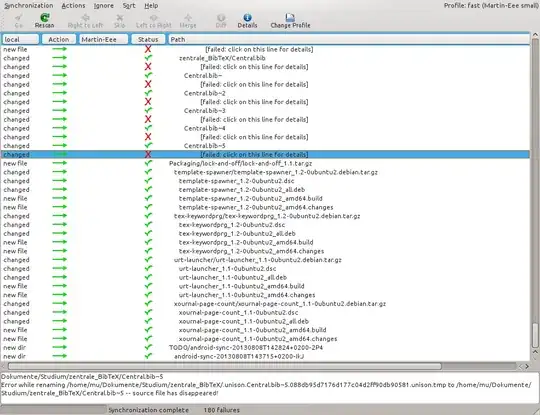Click the vertical scrollbar thumb
540x415 pixels.
click(535, 335)
